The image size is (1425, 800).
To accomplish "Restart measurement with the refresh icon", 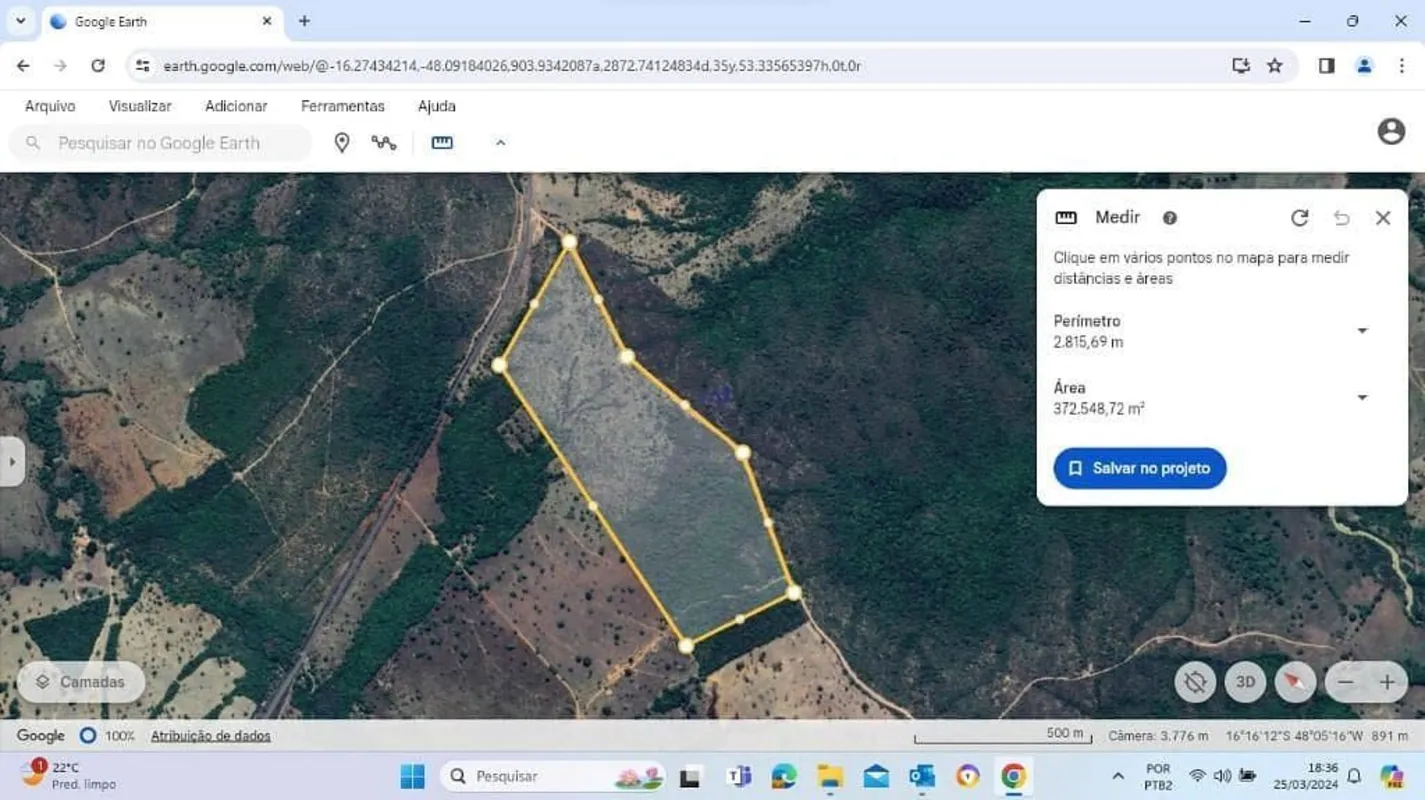I will tap(1299, 218).
